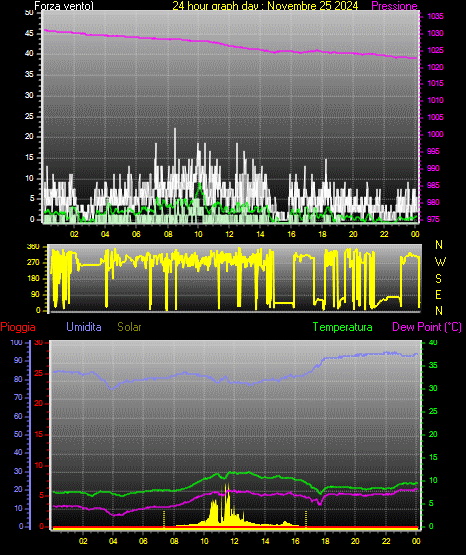Click the '22' hour tick under bottom graph
This screenshot has width=466, height=555.
coord(386,541)
